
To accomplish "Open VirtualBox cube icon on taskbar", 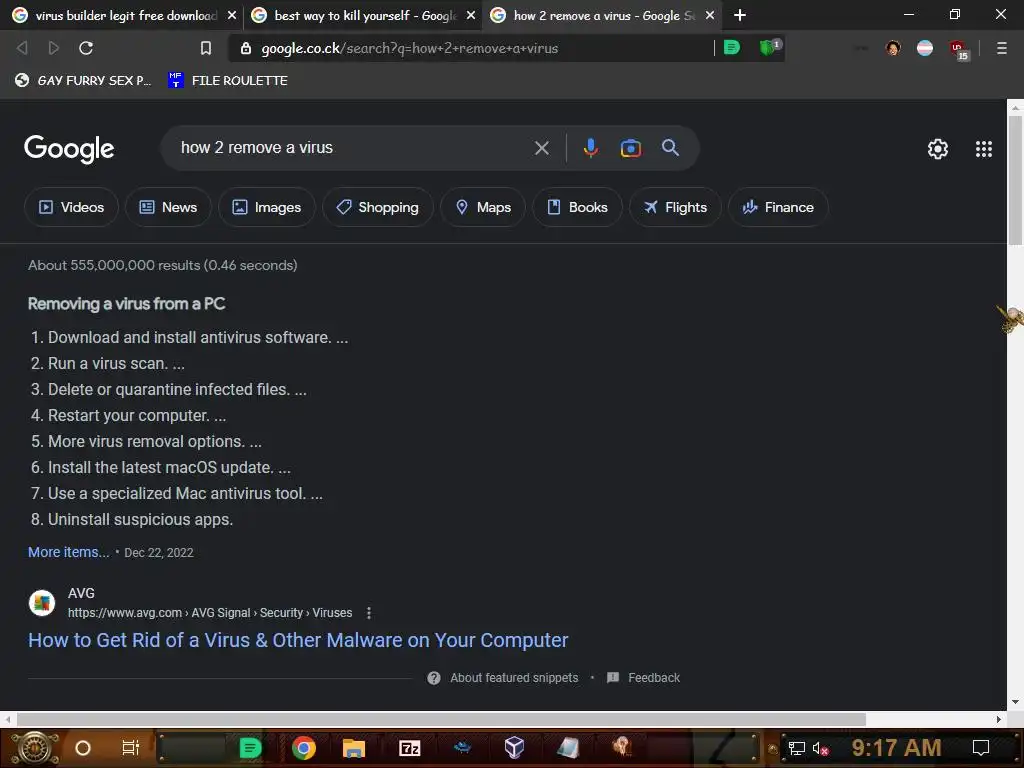I will coord(515,747).
